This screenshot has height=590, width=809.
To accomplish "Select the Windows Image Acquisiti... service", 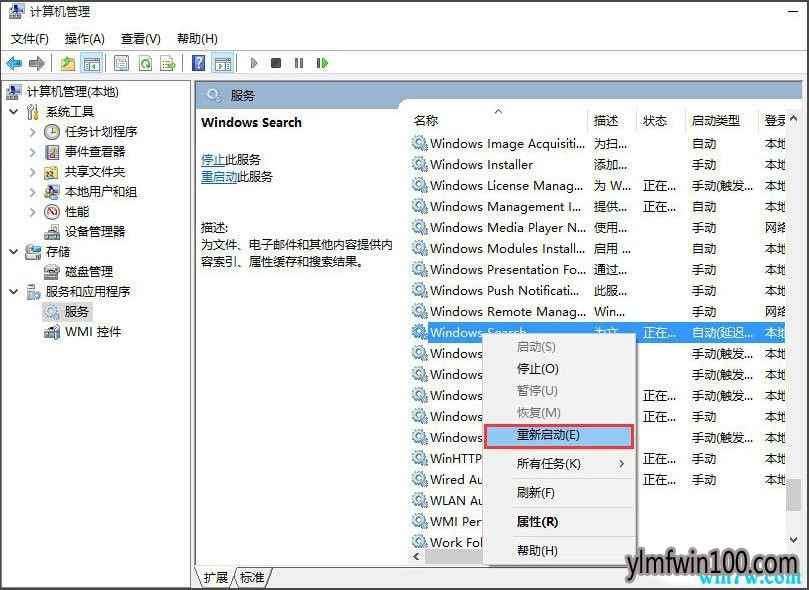I will 598,143.
